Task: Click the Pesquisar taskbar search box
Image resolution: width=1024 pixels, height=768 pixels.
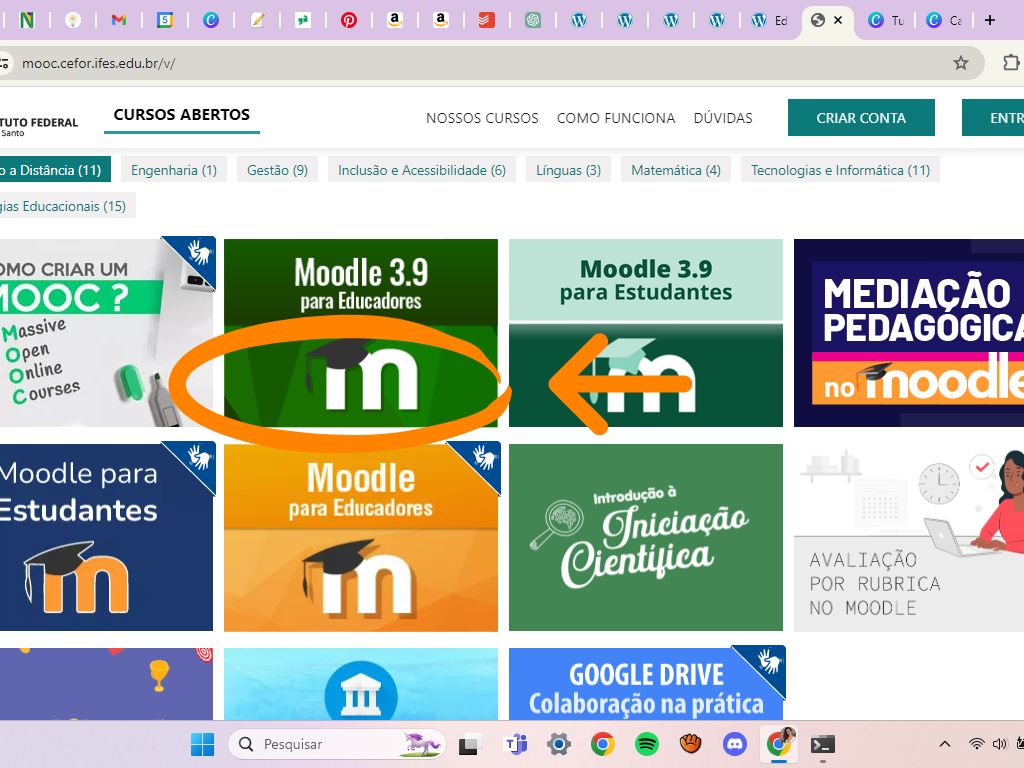Action: click(x=337, y=744)
